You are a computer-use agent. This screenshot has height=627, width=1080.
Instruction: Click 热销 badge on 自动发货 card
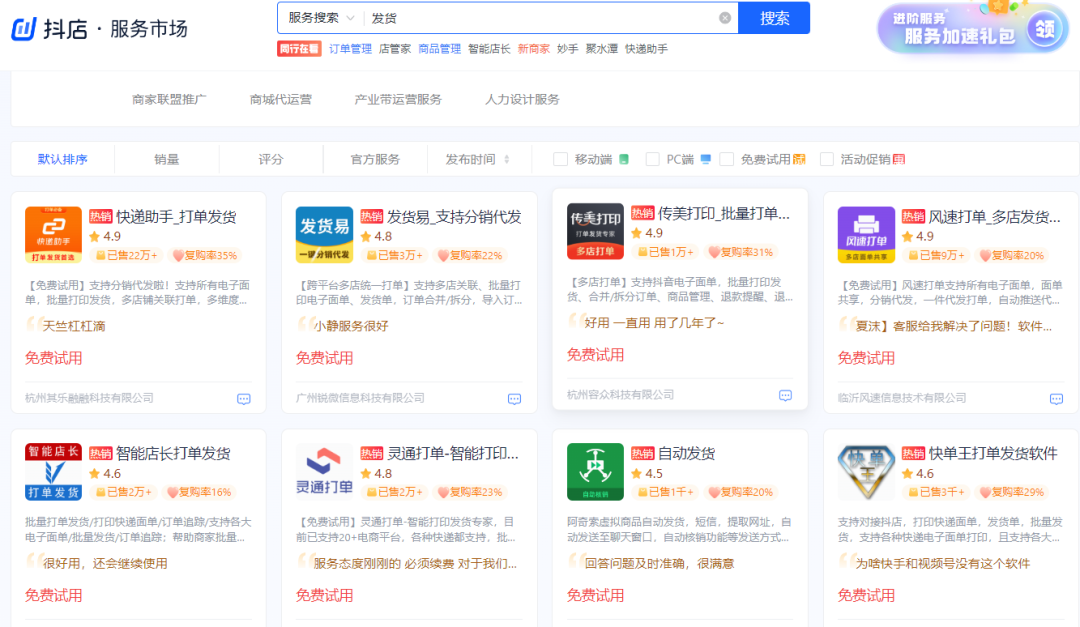642,453
